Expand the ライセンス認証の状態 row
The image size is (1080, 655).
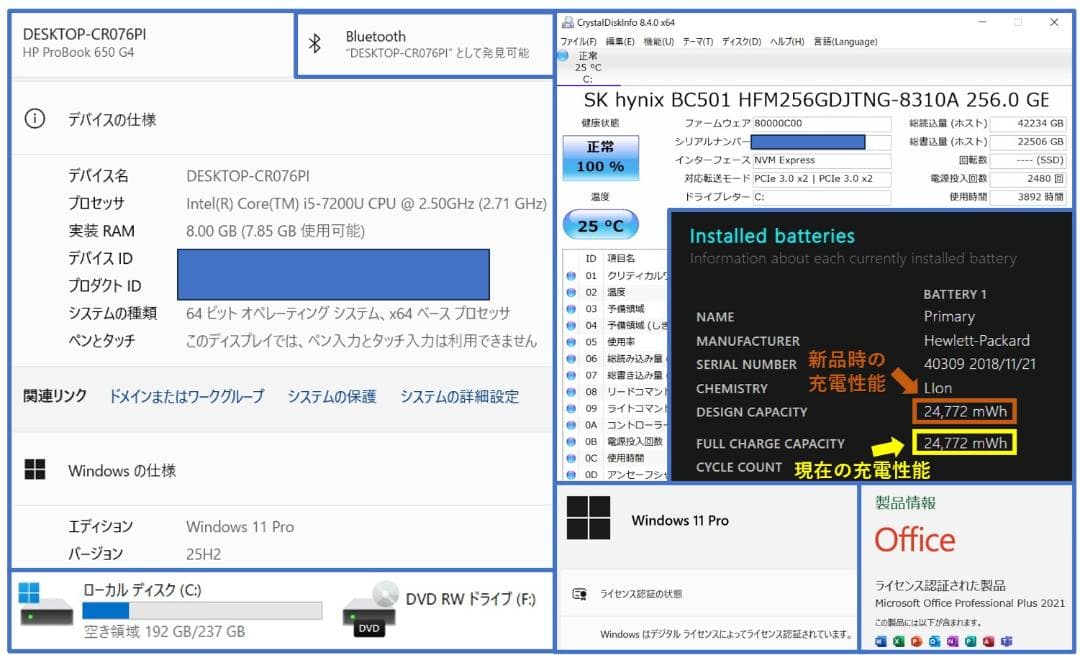click(706, 594)
